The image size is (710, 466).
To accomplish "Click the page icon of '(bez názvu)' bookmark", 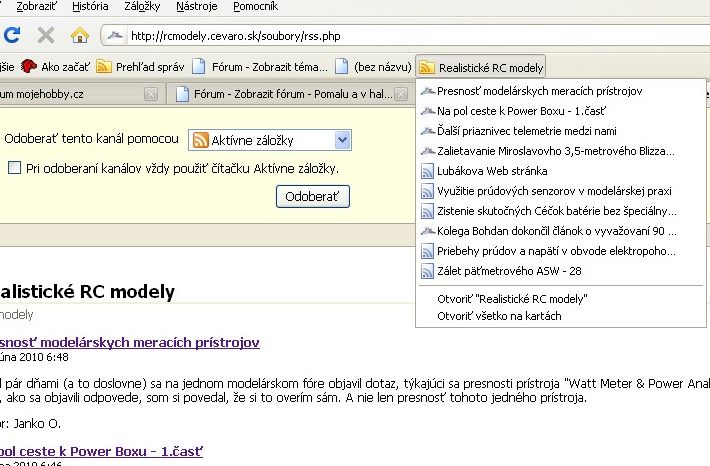I will (342, 67).
